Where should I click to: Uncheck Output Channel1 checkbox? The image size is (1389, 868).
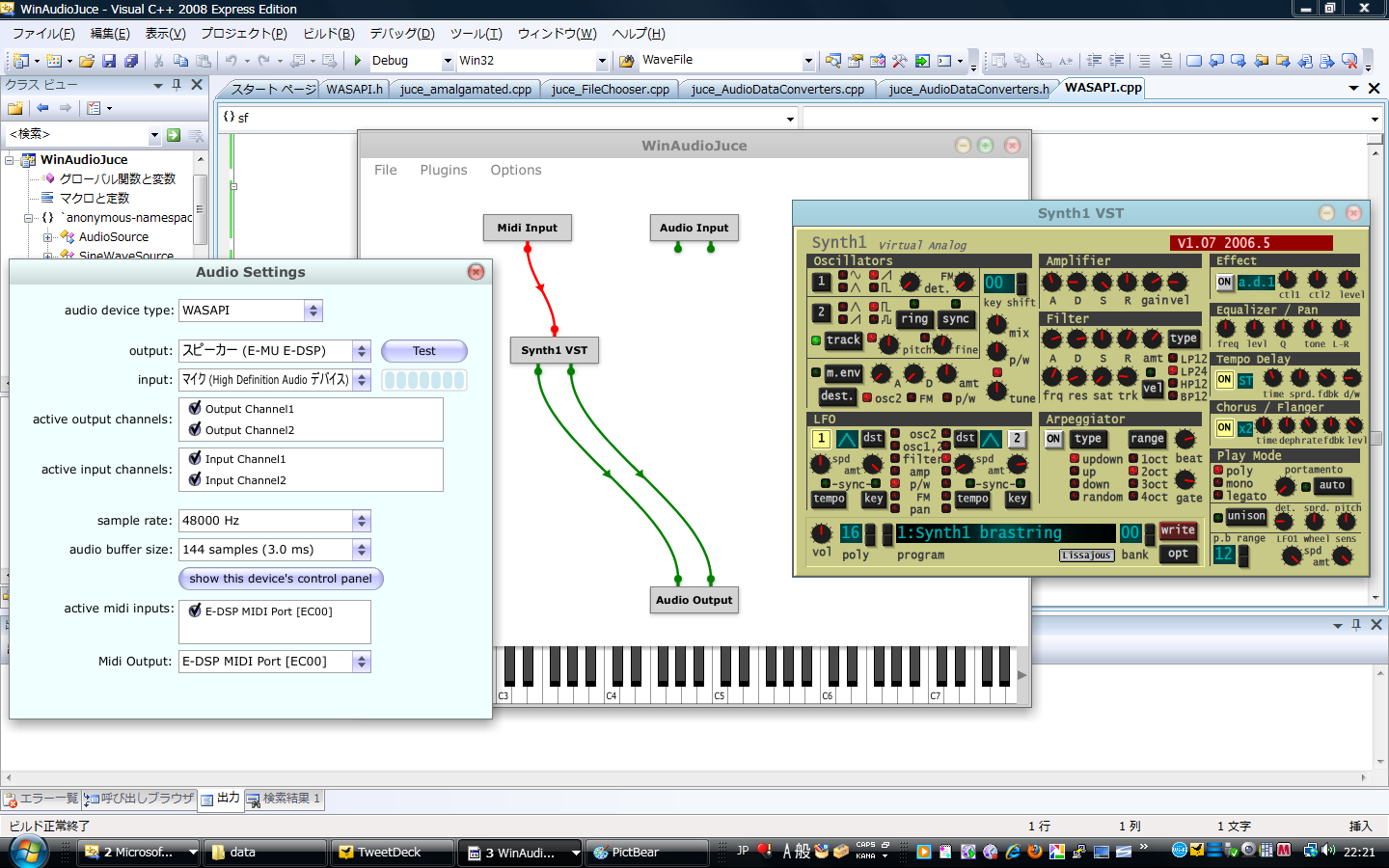point(195,408)
